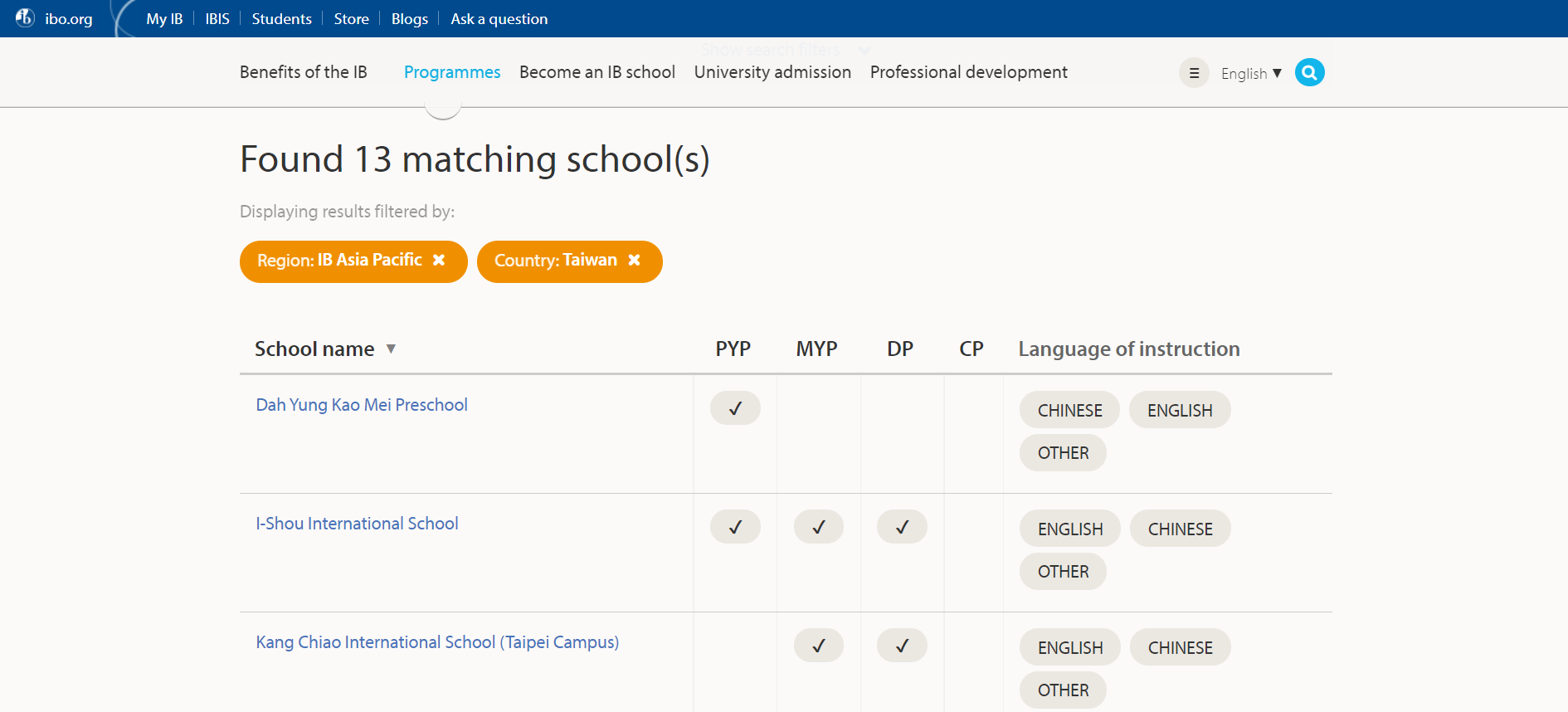The height and width of the screenshot is (712, 1568).
Task: Click the blue search magnifier icon
Action: click(x=1309, y=73)
